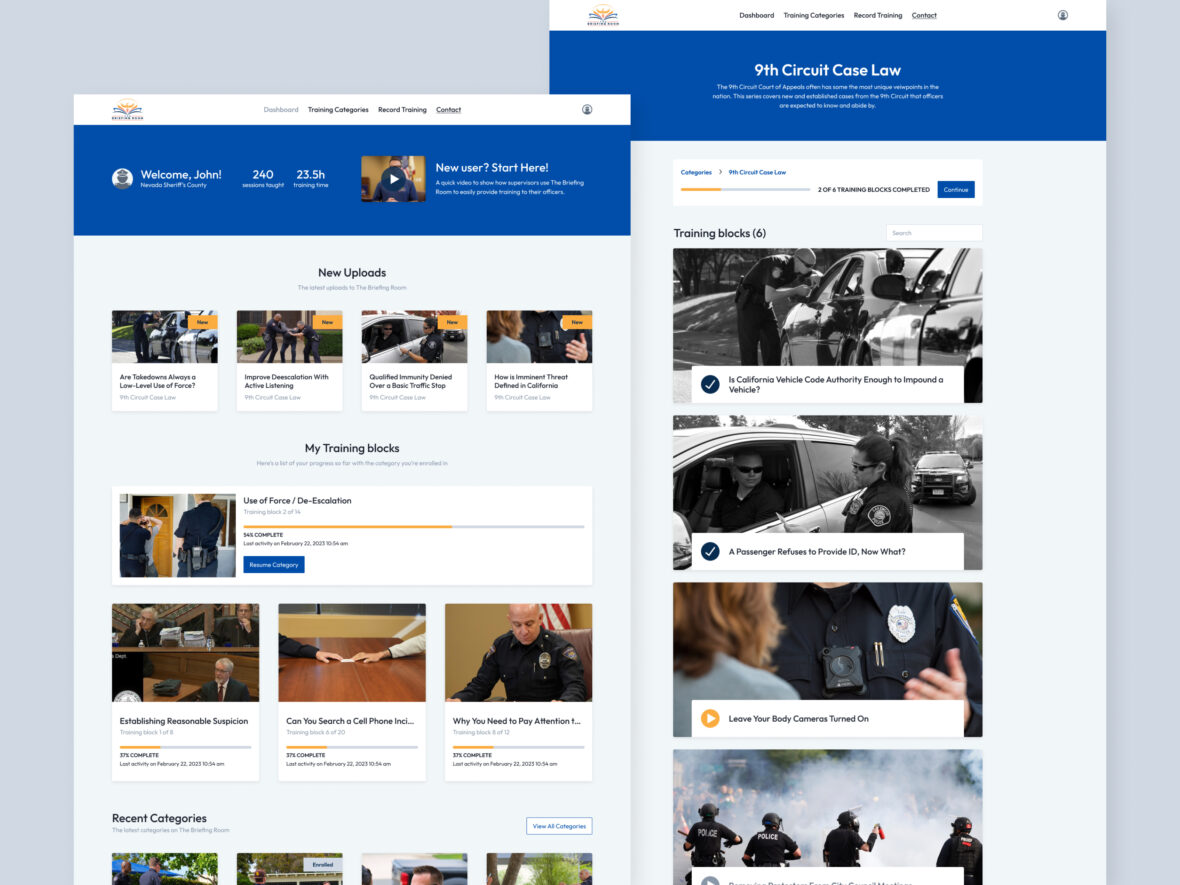Open the user account profile icon
The height and width of the screenshot is (885, 1180).
589,109
